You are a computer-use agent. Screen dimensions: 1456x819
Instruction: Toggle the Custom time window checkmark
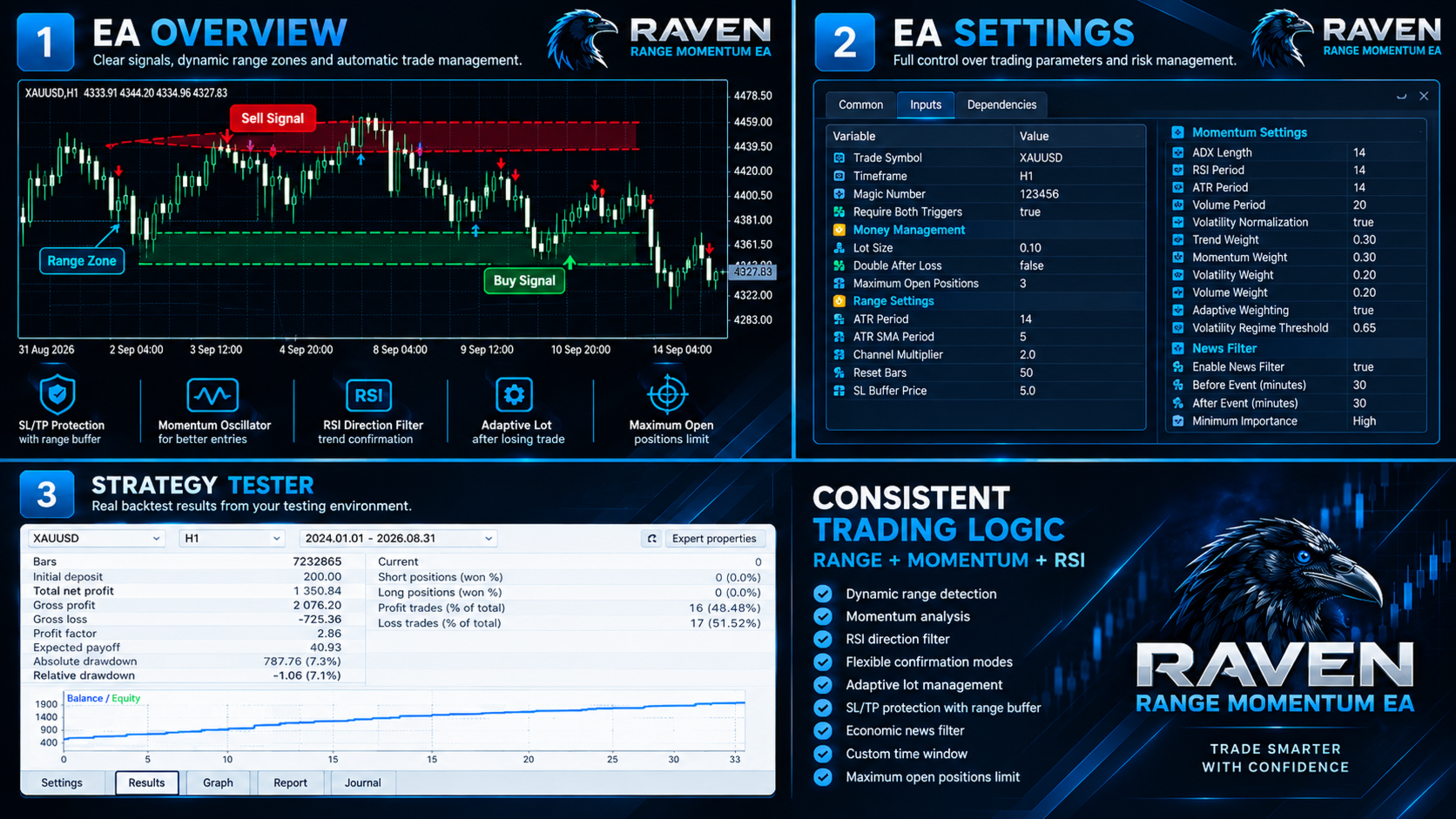(823, 754)
